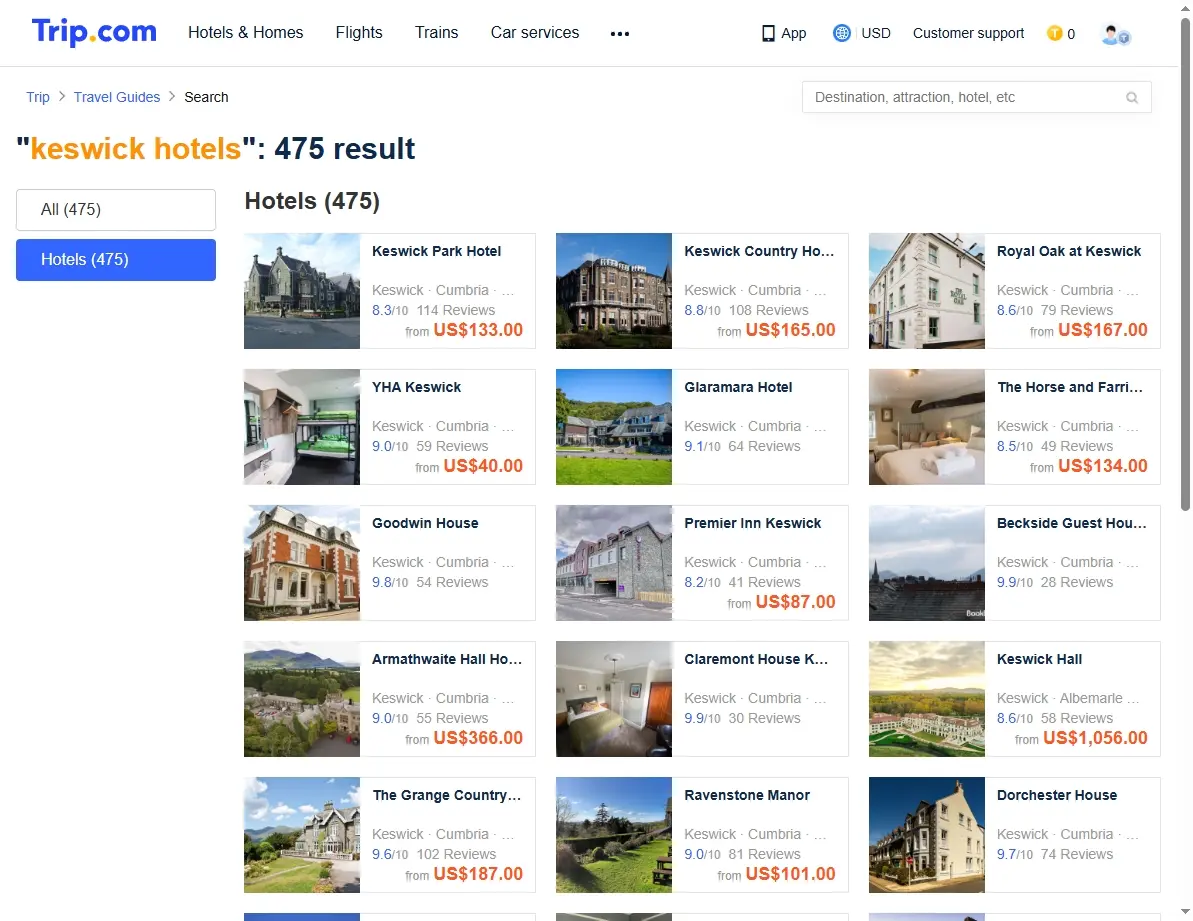Click US$87.00 Premier Inn price

click(795, 602)
